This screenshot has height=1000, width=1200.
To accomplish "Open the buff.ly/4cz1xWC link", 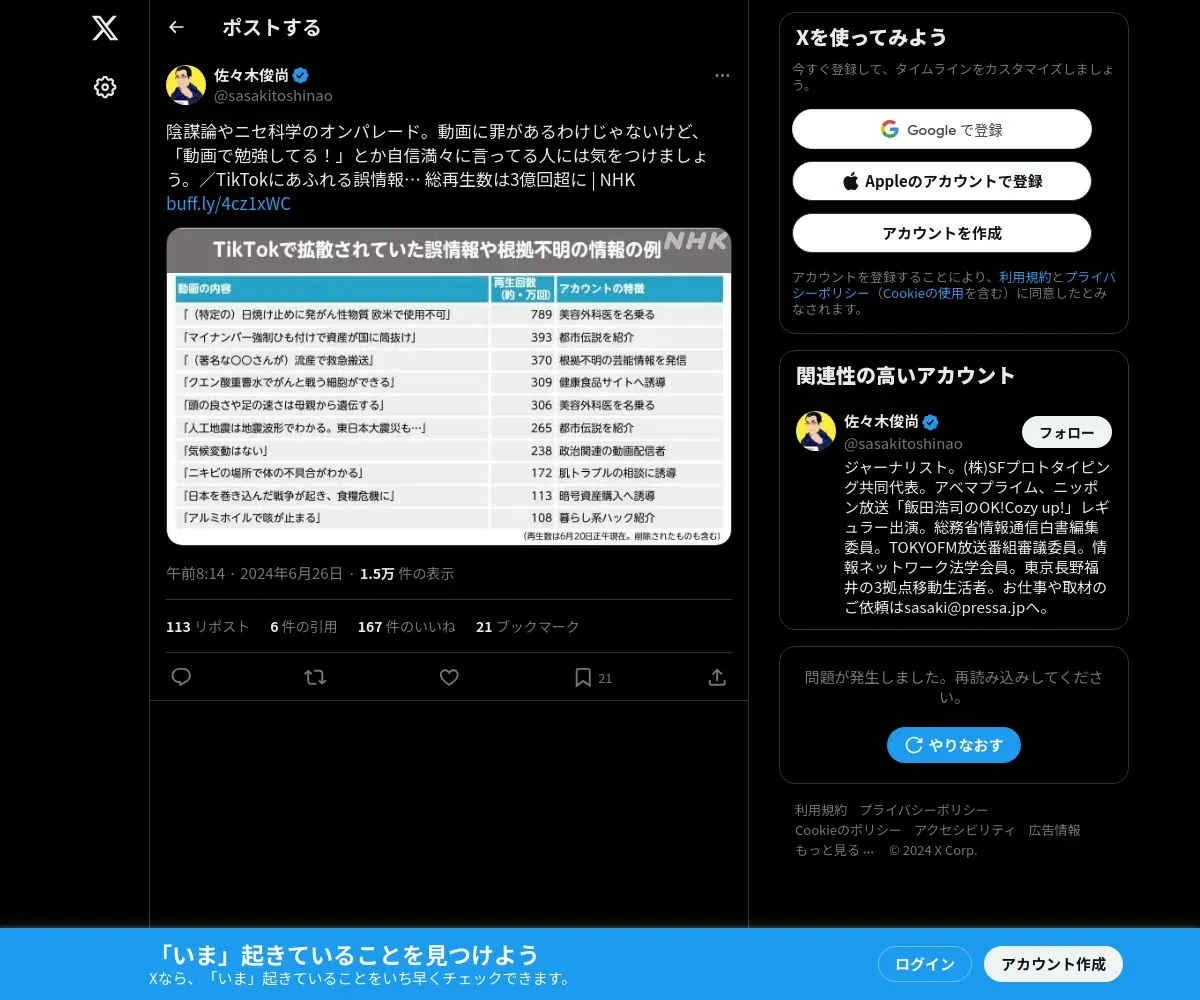I will tap(228, 204).
